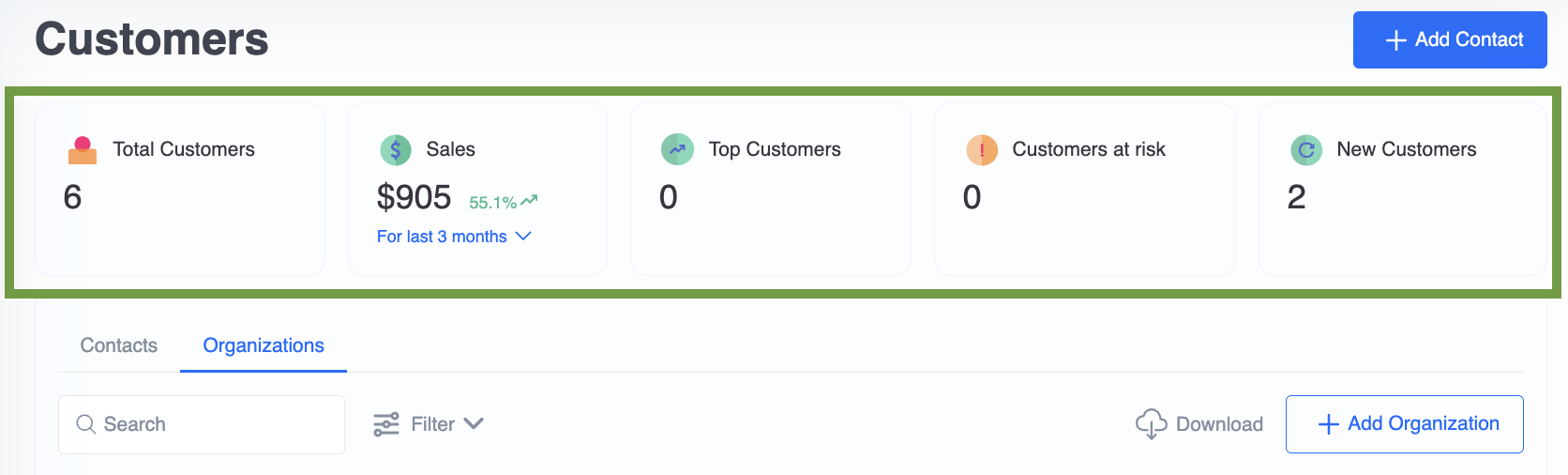
Task: Click the Top Customers trend icon
Action: point(678,149)
